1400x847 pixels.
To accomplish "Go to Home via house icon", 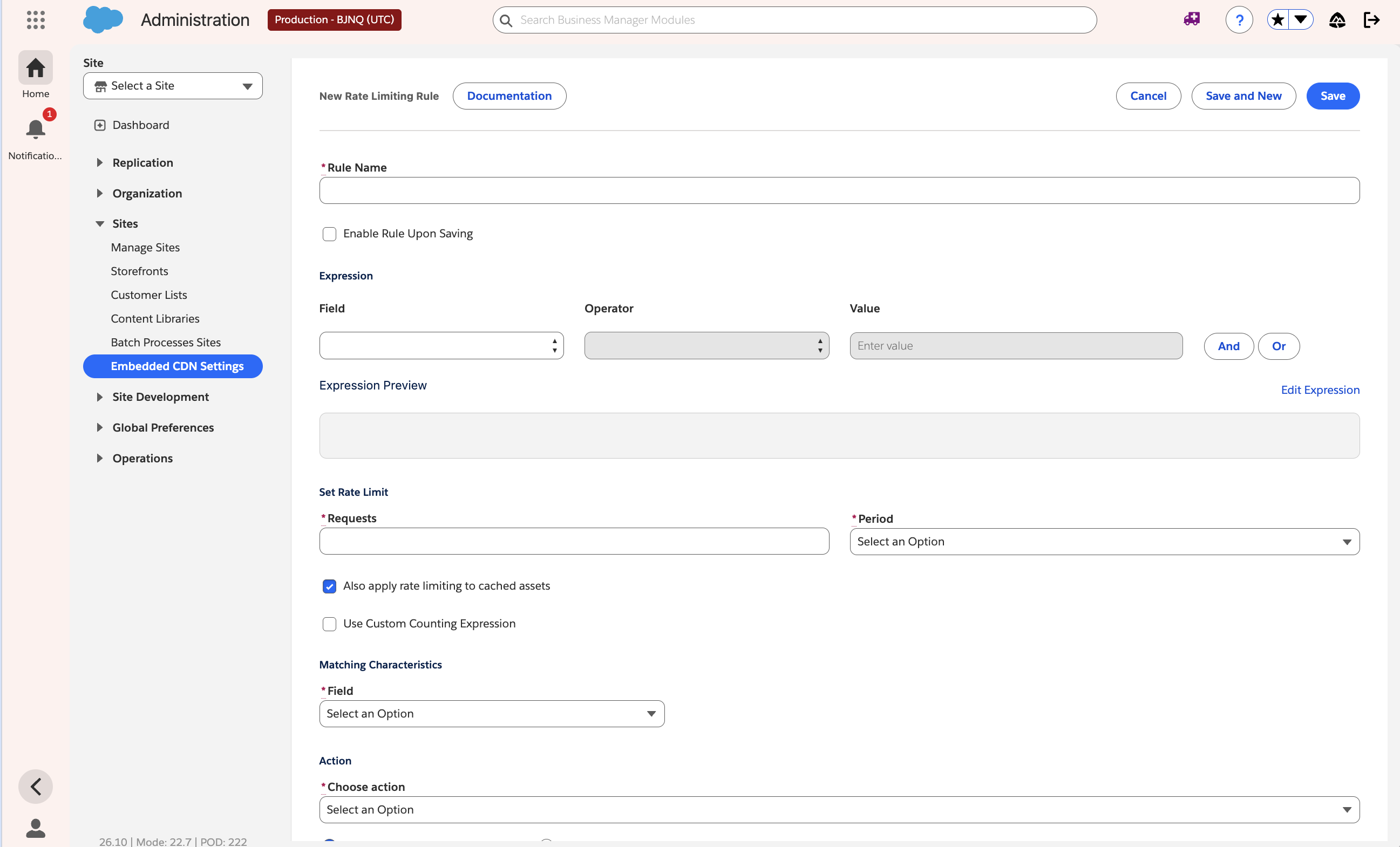I will (35, 67).
